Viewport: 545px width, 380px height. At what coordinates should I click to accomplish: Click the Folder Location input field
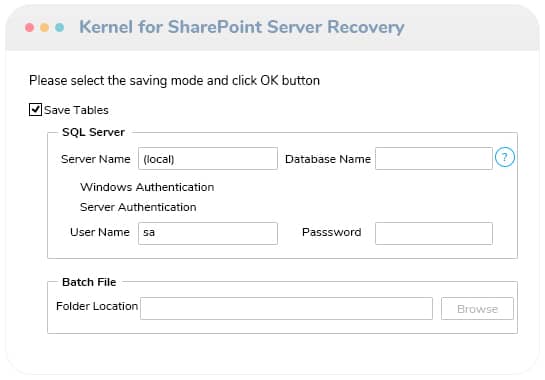[286, 308]
